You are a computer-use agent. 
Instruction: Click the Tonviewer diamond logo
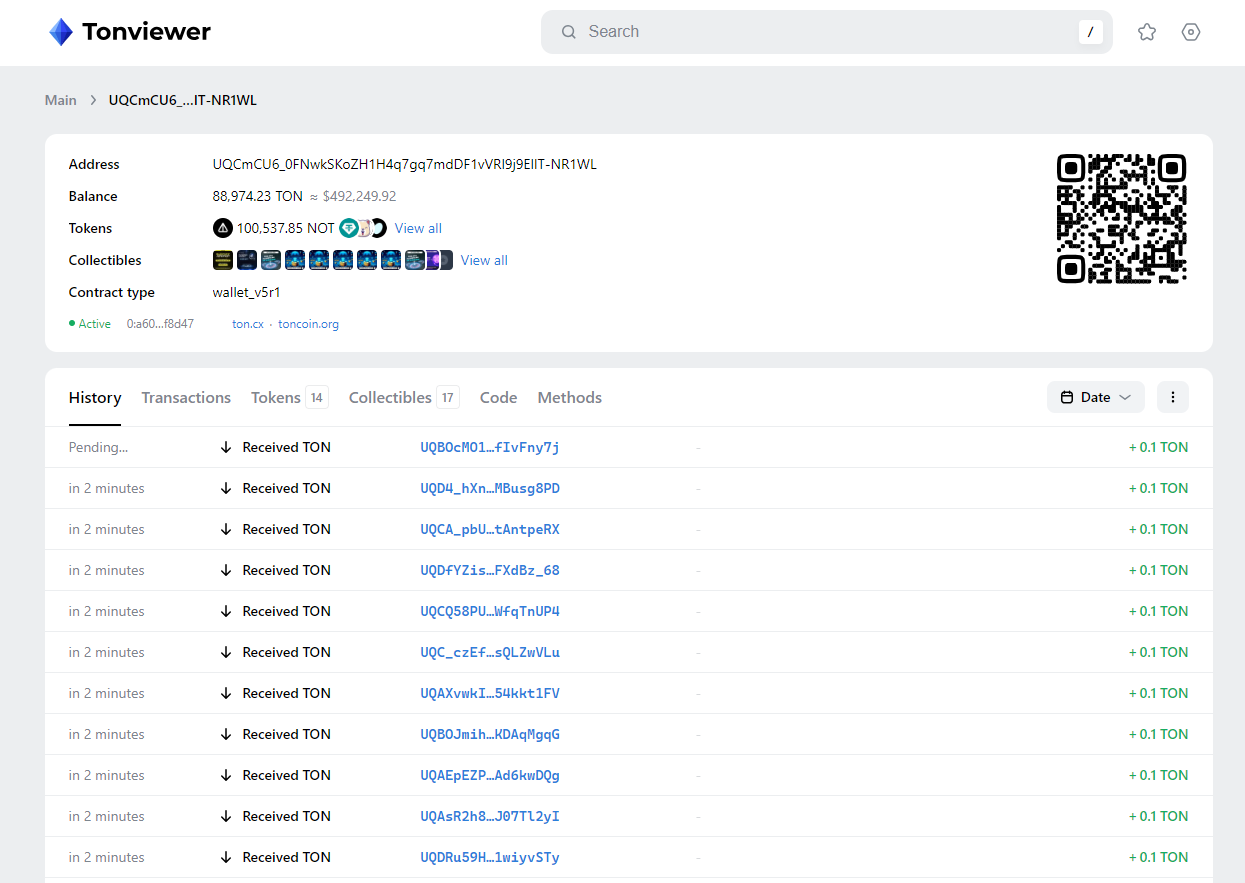pyautogui.click(x=61, y=32)
